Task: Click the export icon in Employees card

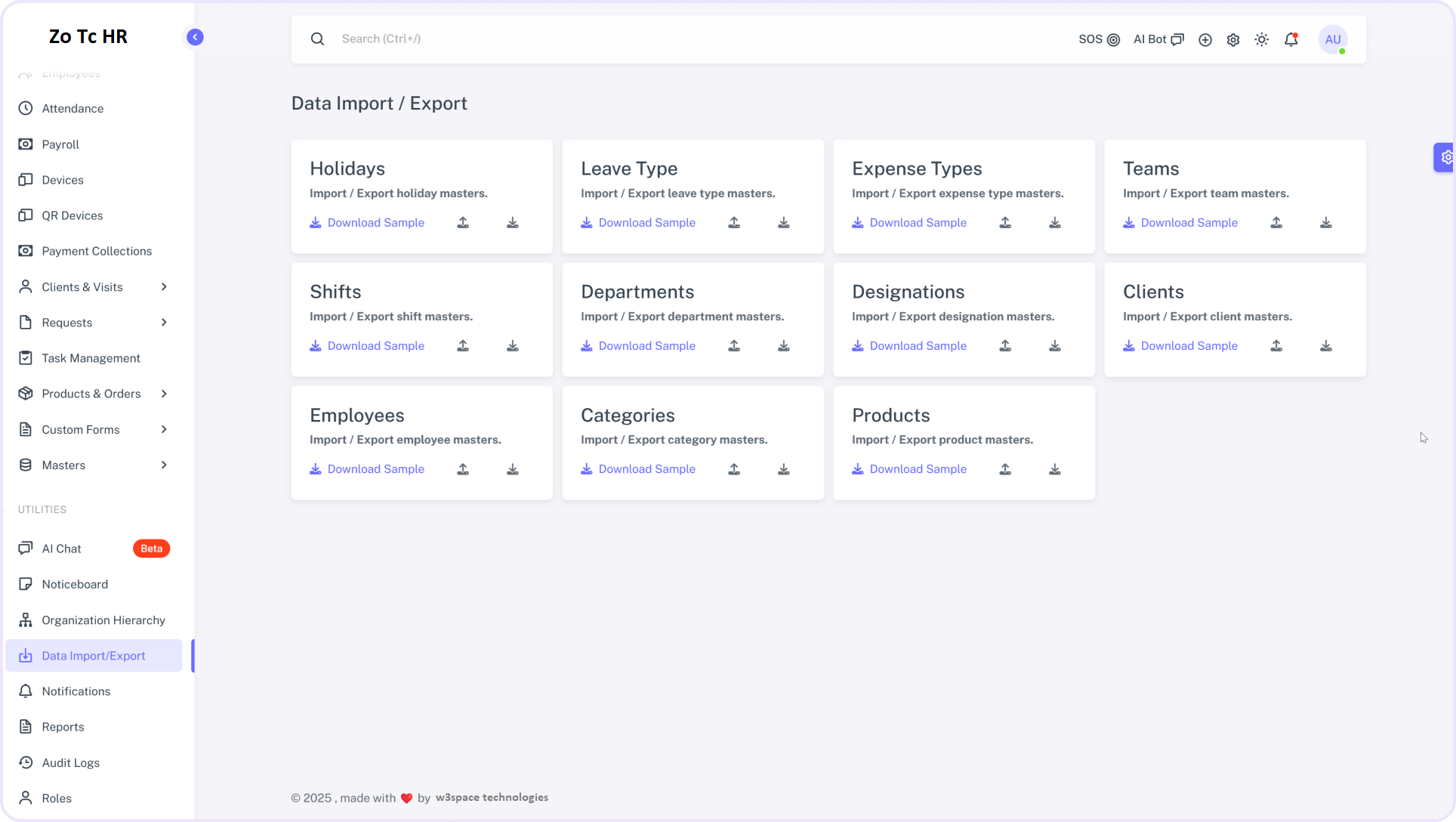Action: 513,469
